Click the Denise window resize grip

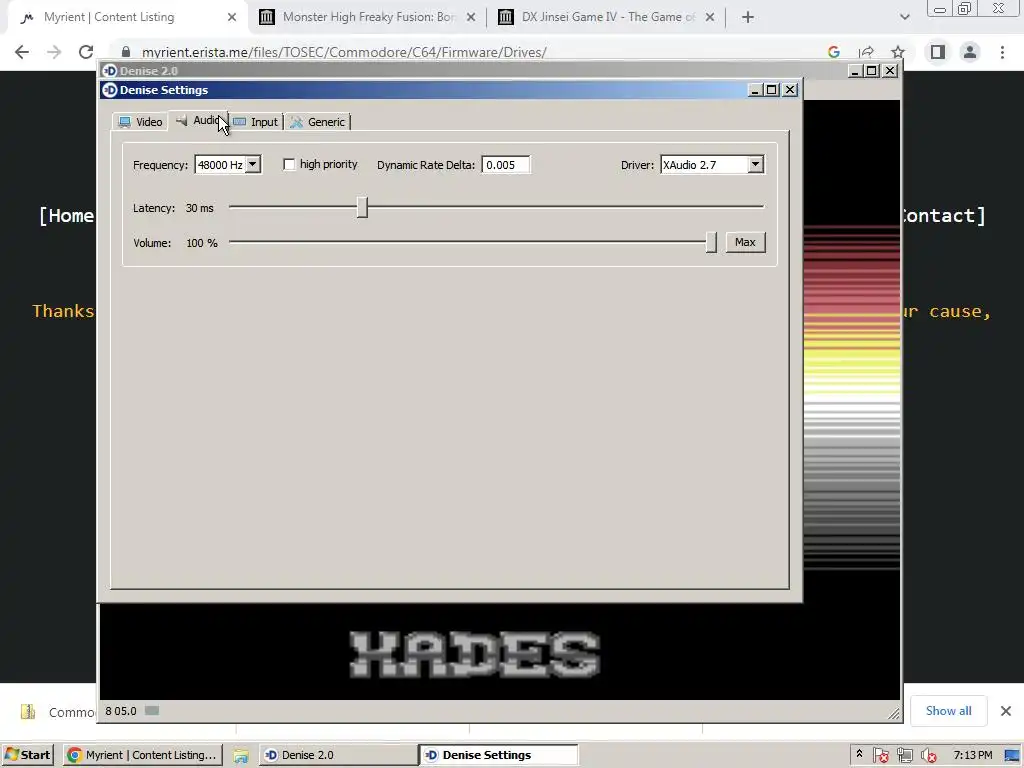point(893,714)
